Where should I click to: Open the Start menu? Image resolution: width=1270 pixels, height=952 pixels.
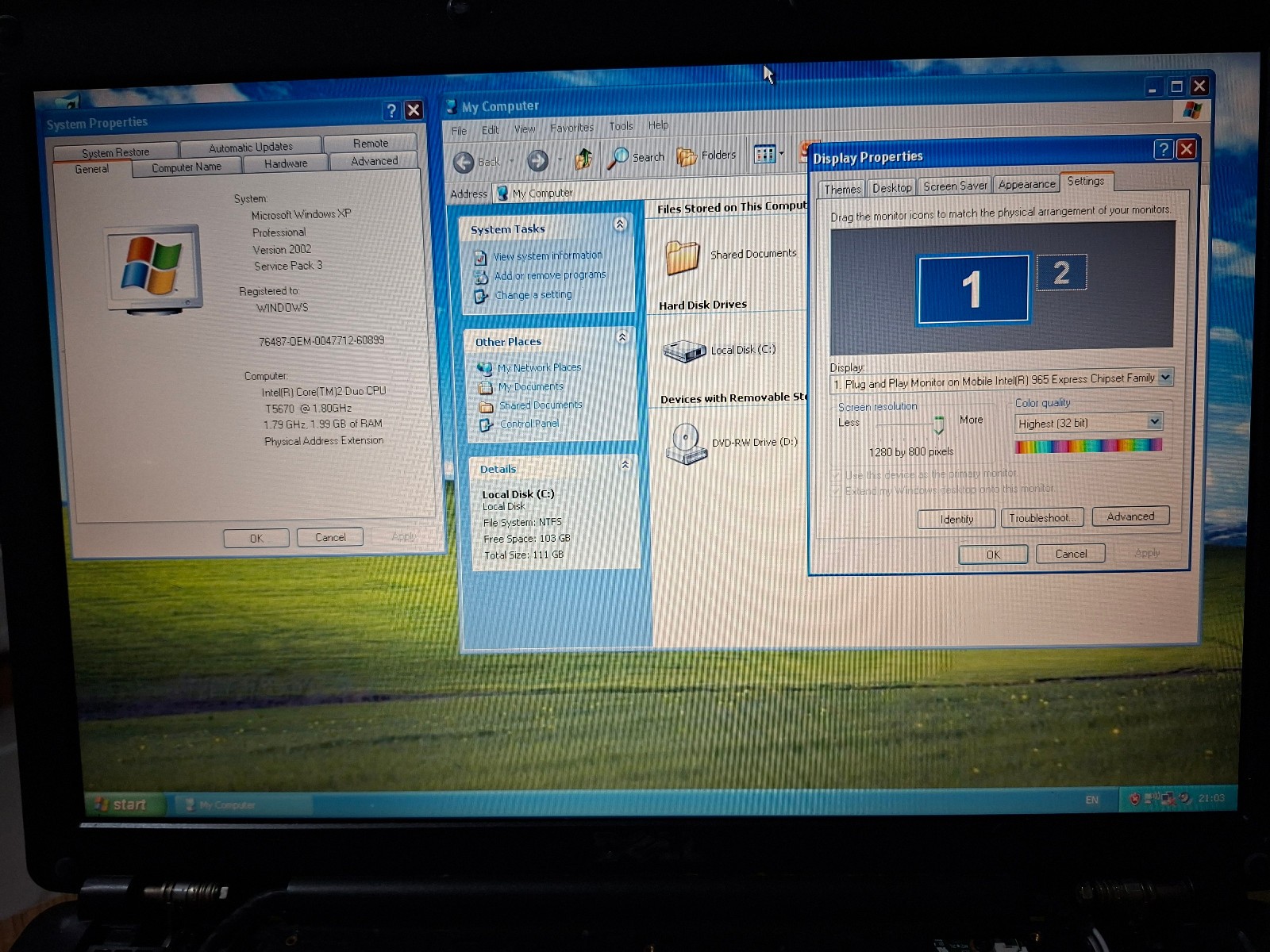(x=125, y=804)
